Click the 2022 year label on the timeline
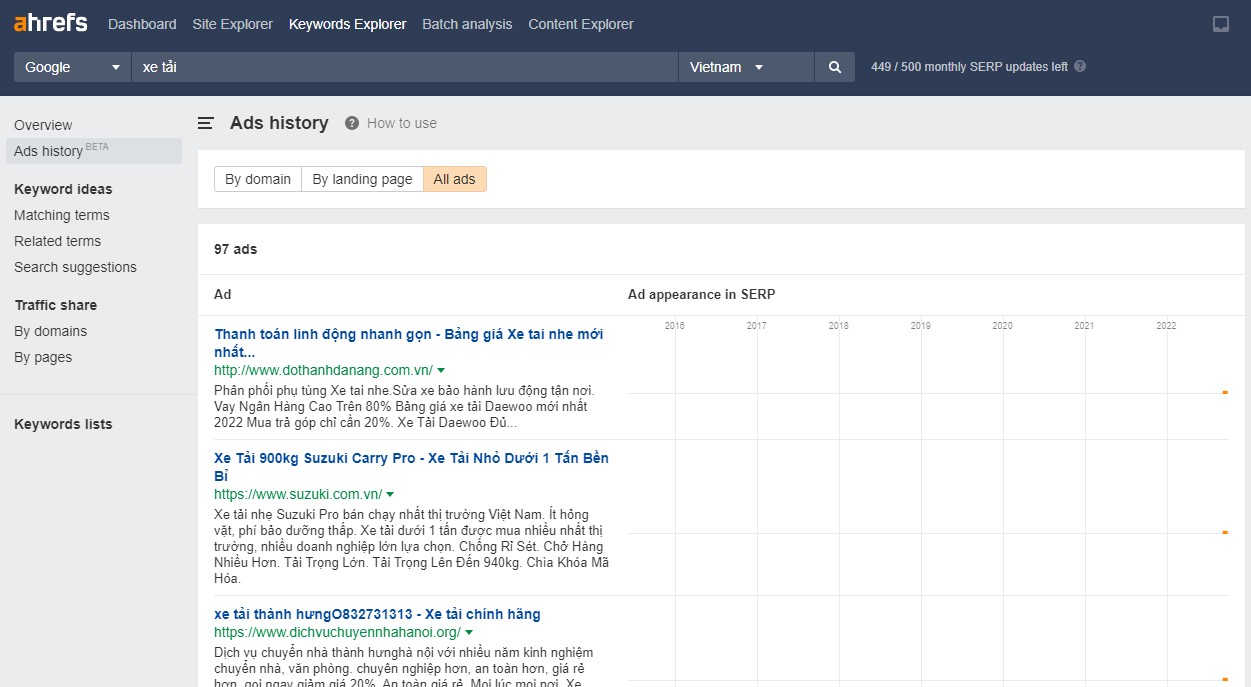Viewport: 1251px width, 687px height. tap(1166, 326)
